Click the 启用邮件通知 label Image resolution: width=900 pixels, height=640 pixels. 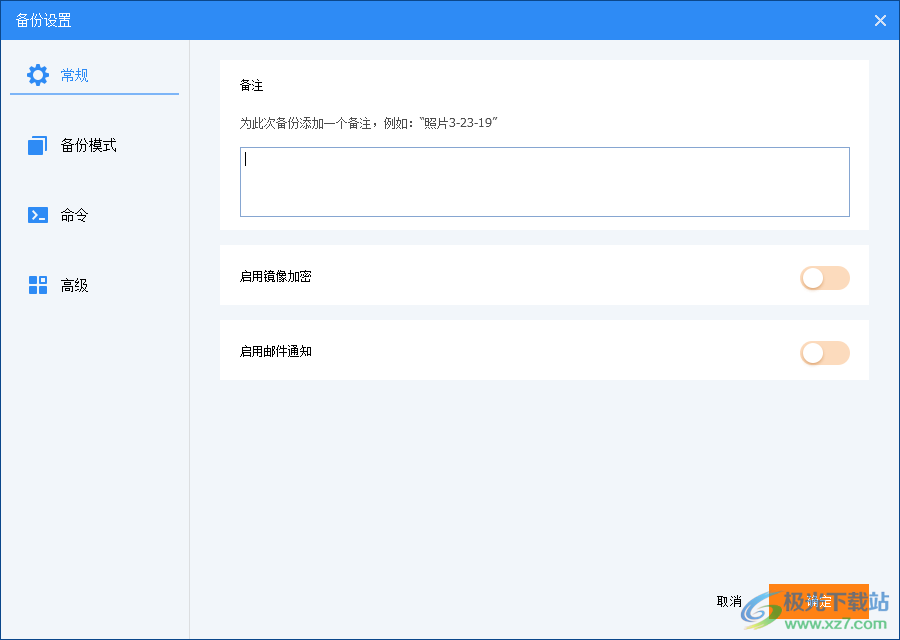point(276,352)
